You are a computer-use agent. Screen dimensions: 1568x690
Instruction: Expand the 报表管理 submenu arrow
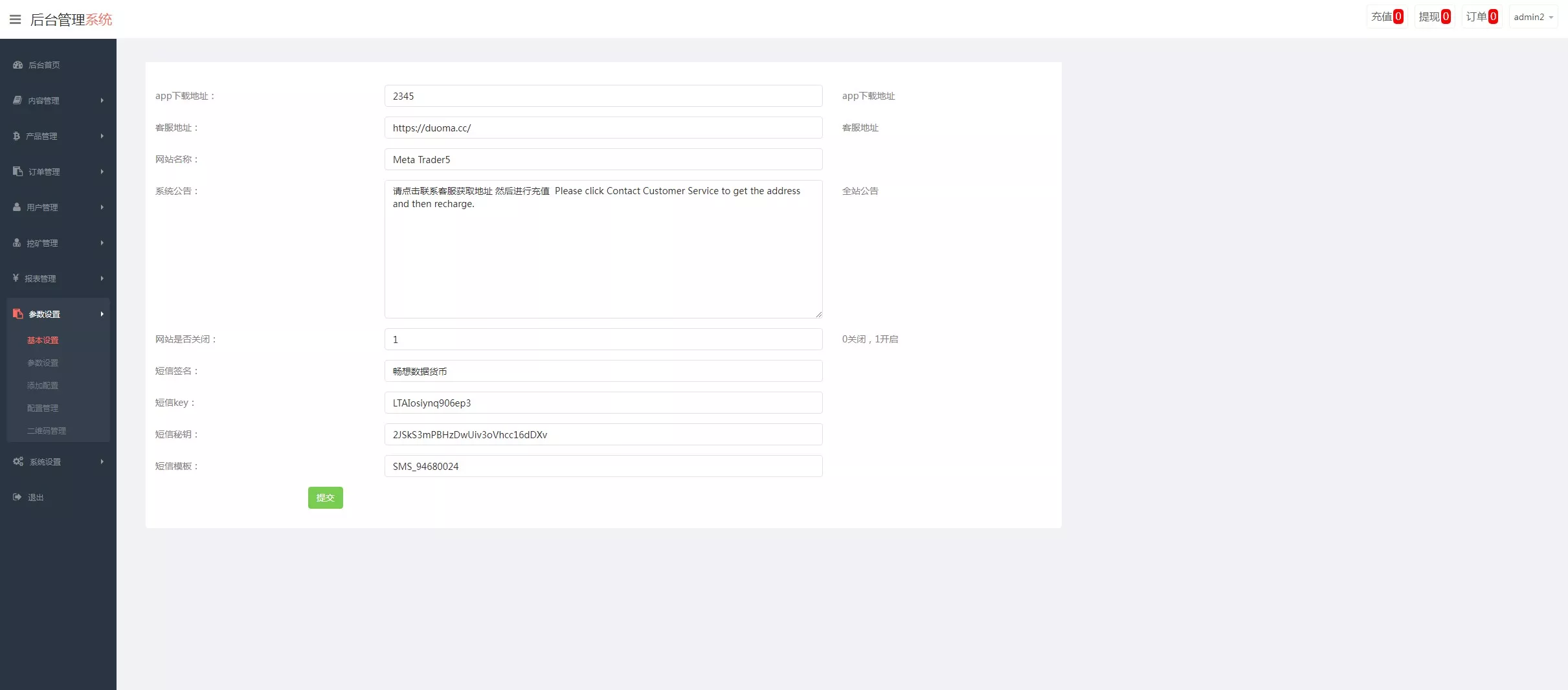102,278
